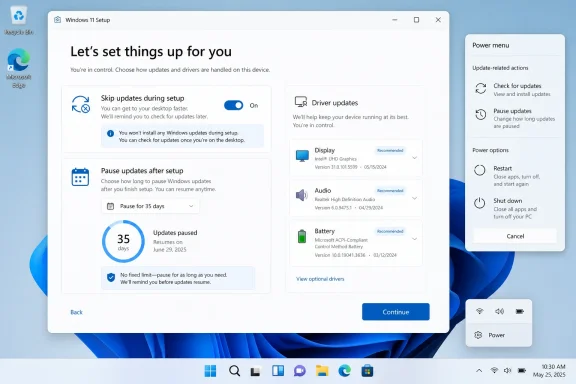Expand the Battery driver entry
The width and height of the screenshot is (576, 384).
click(414, 239)
